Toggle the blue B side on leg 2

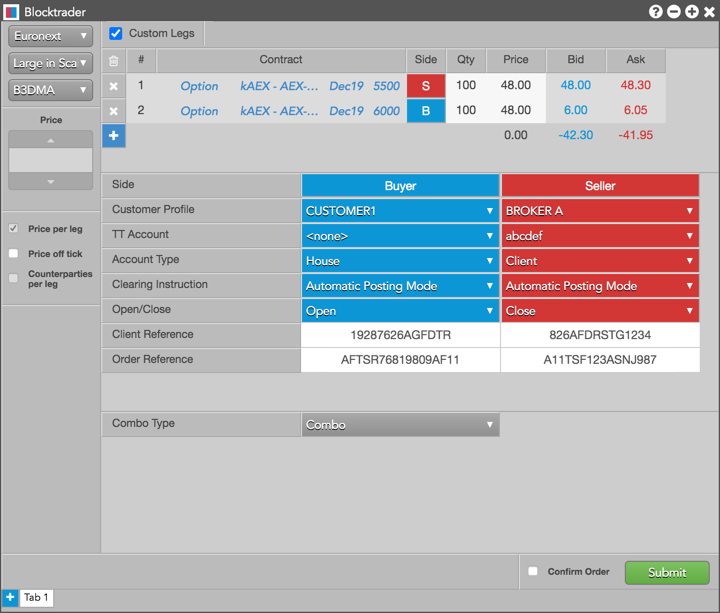pyautogui.click(x=426, y=111)
